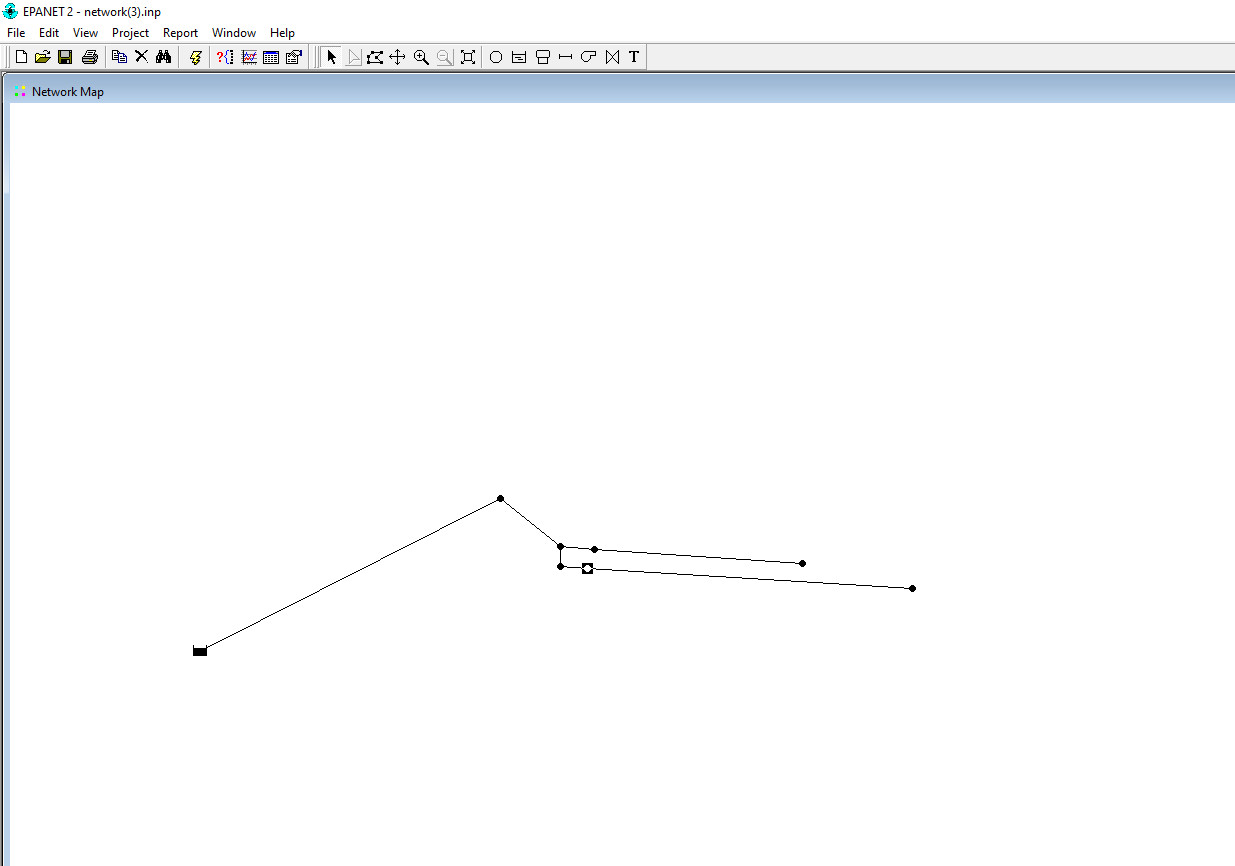The image size is (1235, 866).
Task: Save the project using the floppy disk icon
Action: (65, 57)
